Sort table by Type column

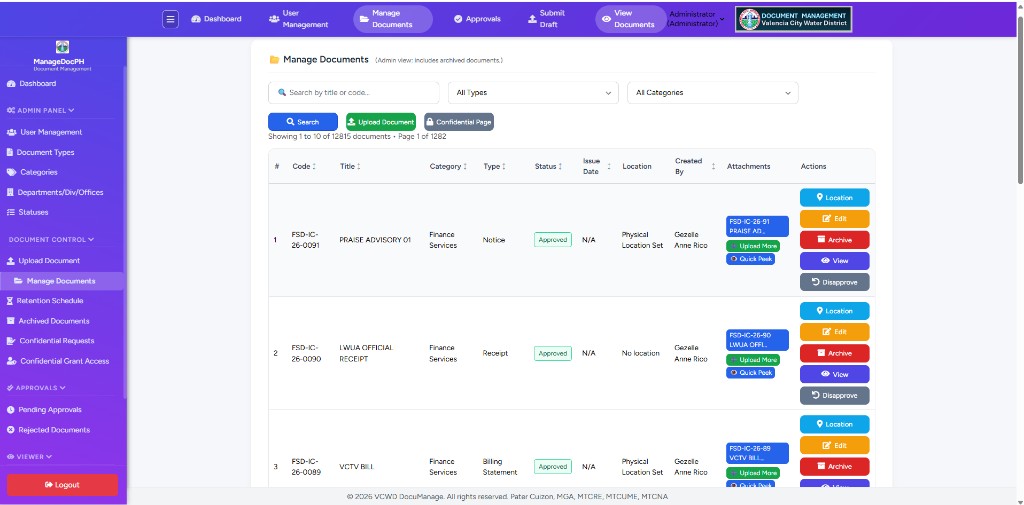[x=494, y=167]
